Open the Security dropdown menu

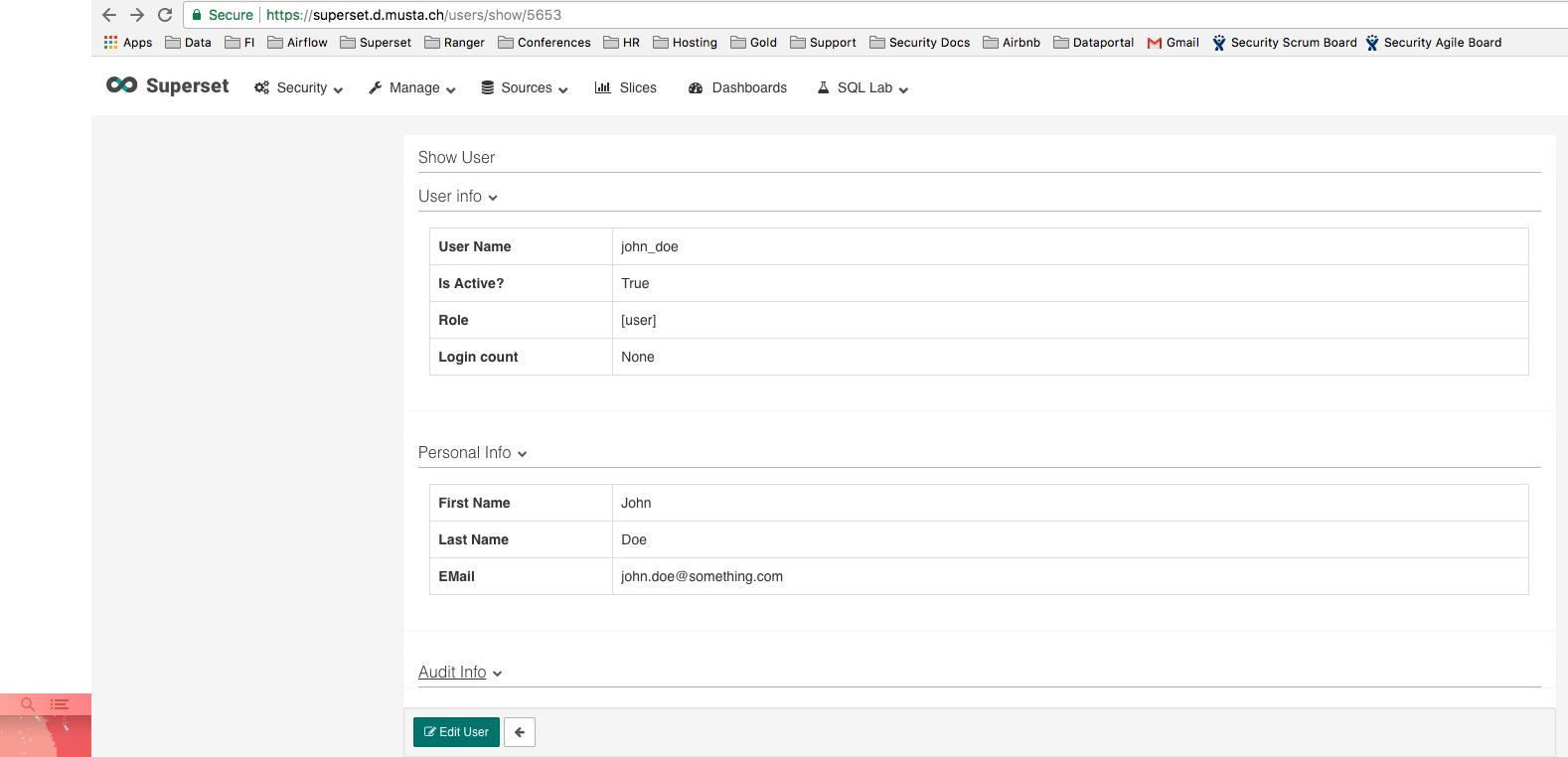298,87
